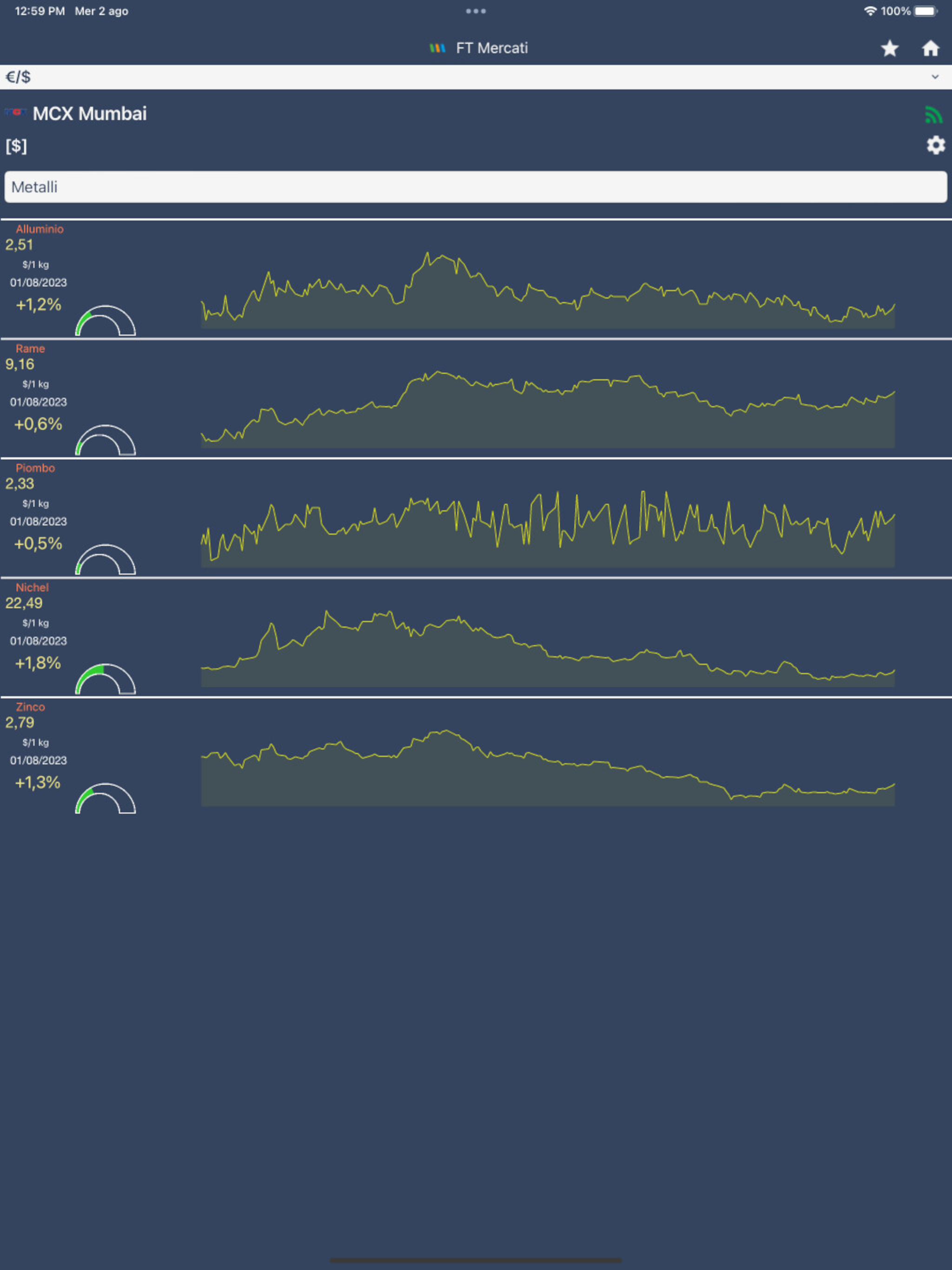Open the Zinco price chart
The width and height of the screenshot is (952, 1270).
click(548, 767)
